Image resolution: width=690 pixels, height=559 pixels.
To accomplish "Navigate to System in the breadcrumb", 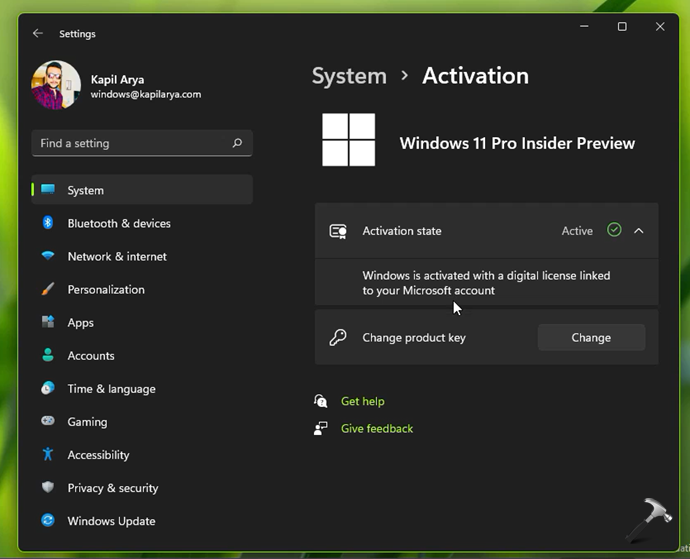I will (348, 76).
